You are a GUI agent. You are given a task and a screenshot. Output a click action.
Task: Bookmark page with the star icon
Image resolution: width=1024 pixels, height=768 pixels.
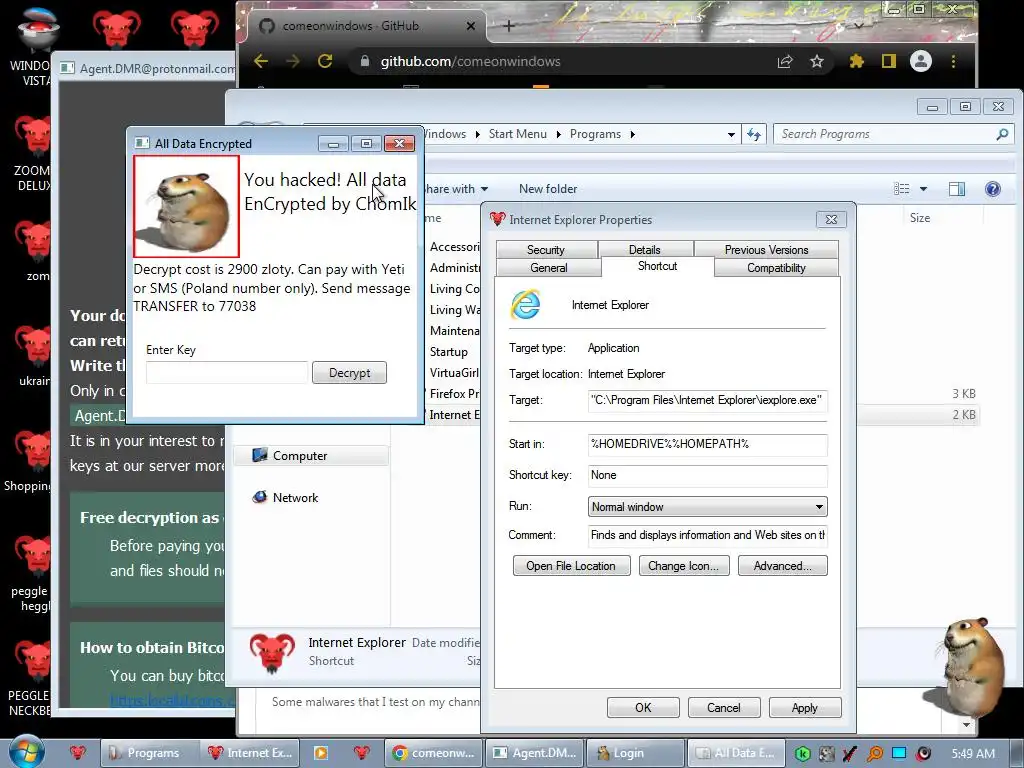pyautogui.click(x=817, y=61)
